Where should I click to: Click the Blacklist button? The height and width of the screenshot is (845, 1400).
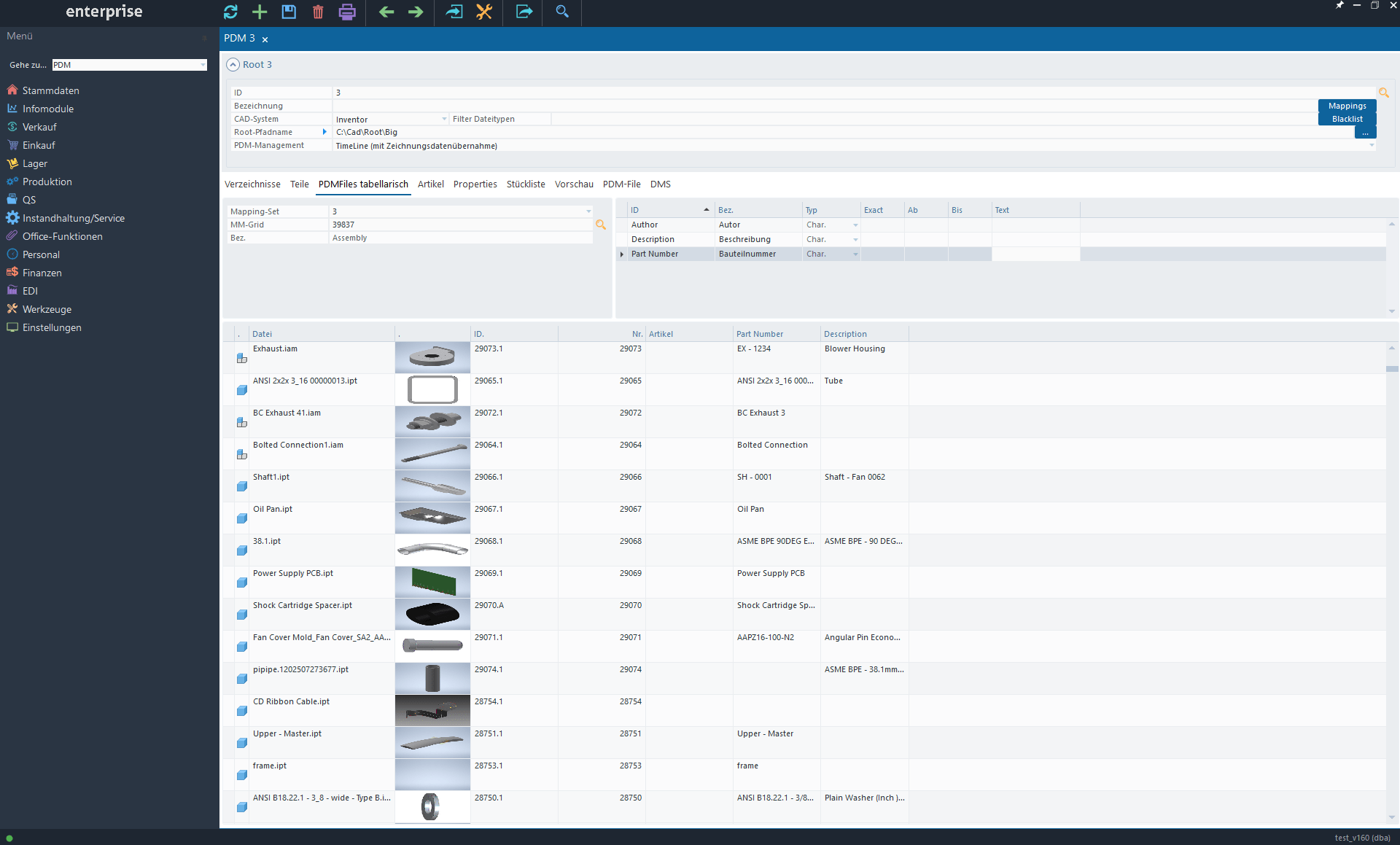(1347, 119)
